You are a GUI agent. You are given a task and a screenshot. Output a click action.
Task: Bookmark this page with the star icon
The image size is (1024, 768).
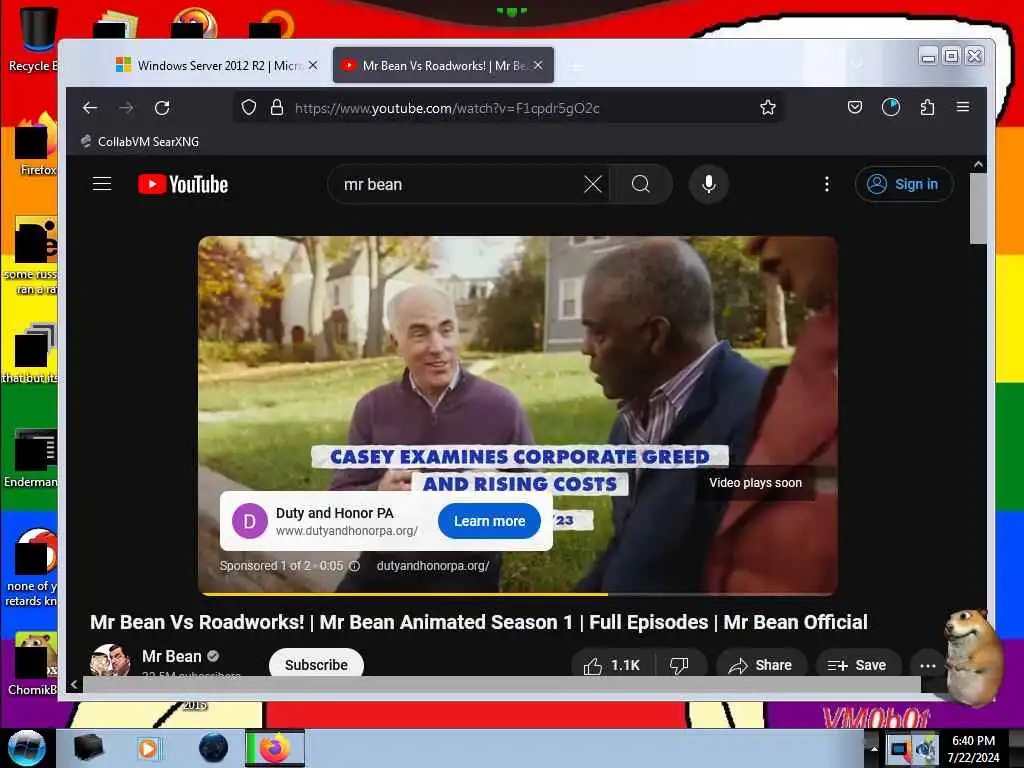click(x=768, y=107)
